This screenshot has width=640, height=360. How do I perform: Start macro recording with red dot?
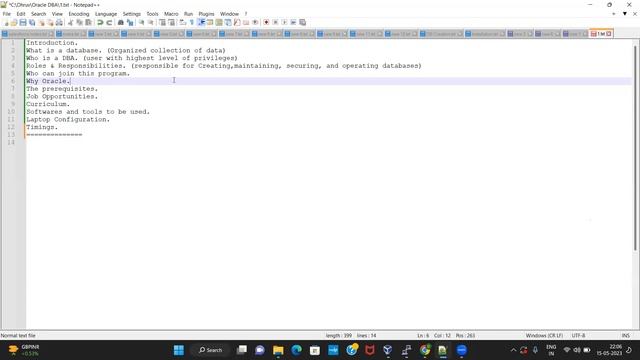click(266, 22)
